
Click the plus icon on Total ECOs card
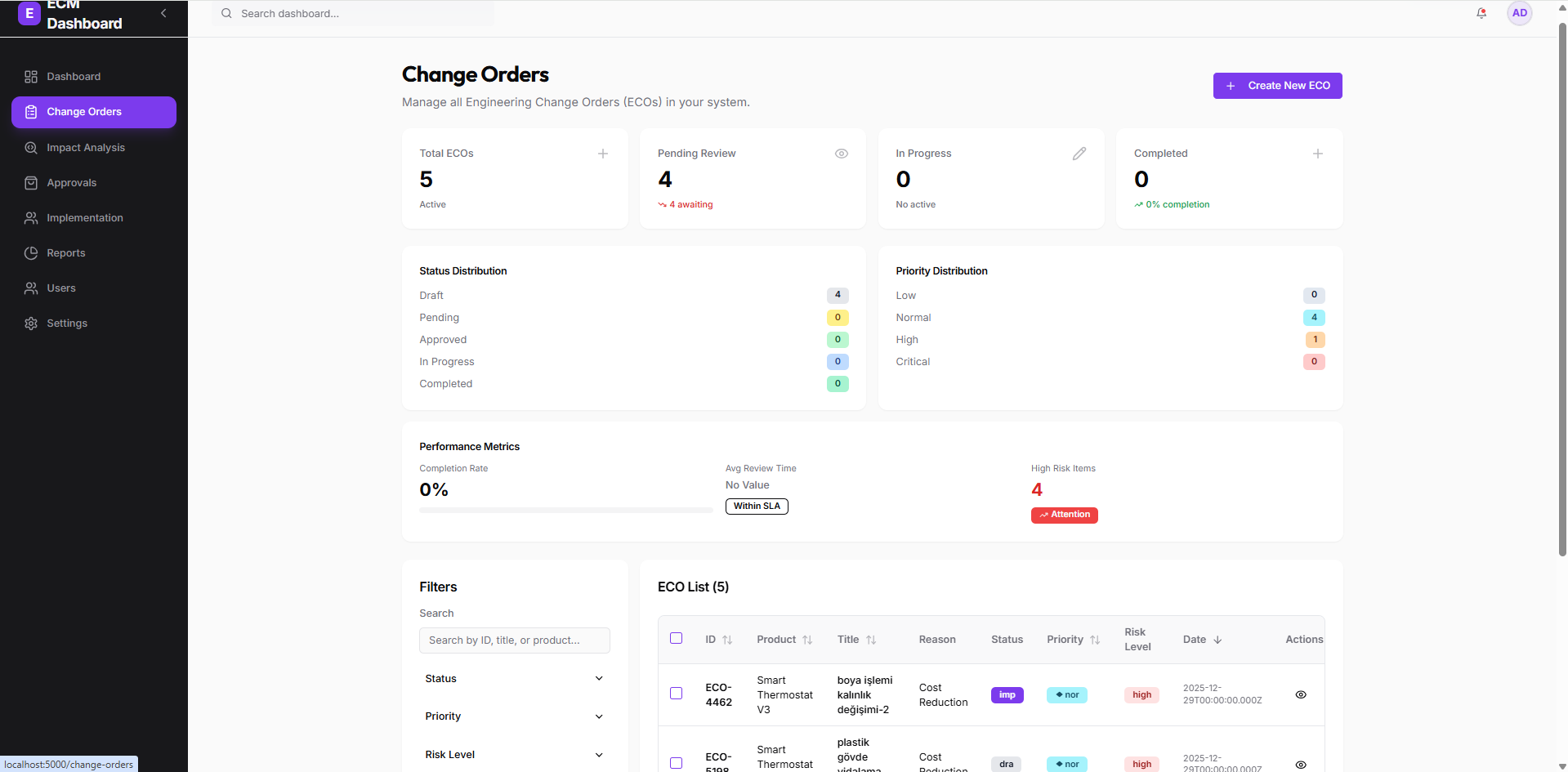pyautogui.click(x=603, y=154)
